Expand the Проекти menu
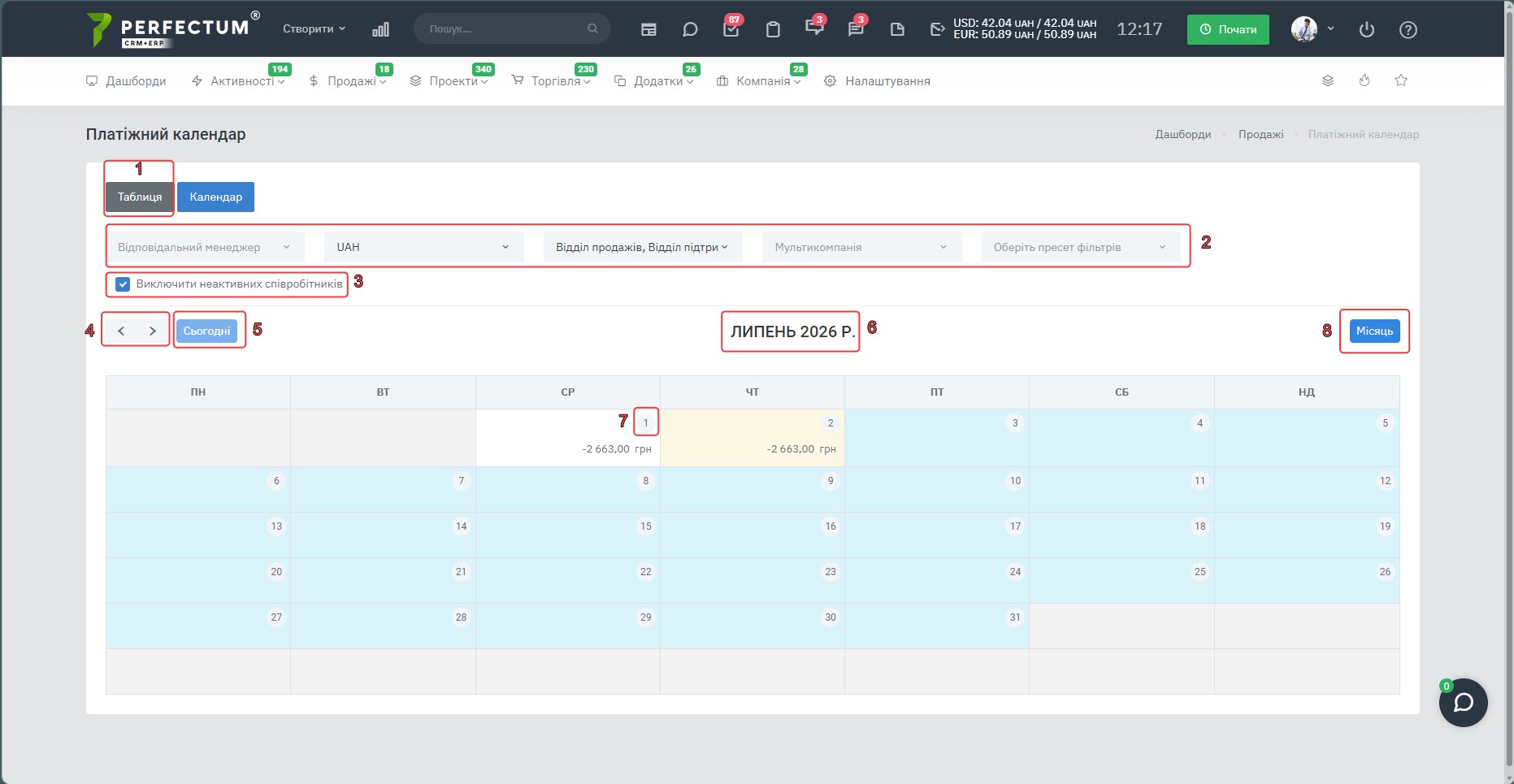This screenshot has height=784, width=1514. [449, 81]
